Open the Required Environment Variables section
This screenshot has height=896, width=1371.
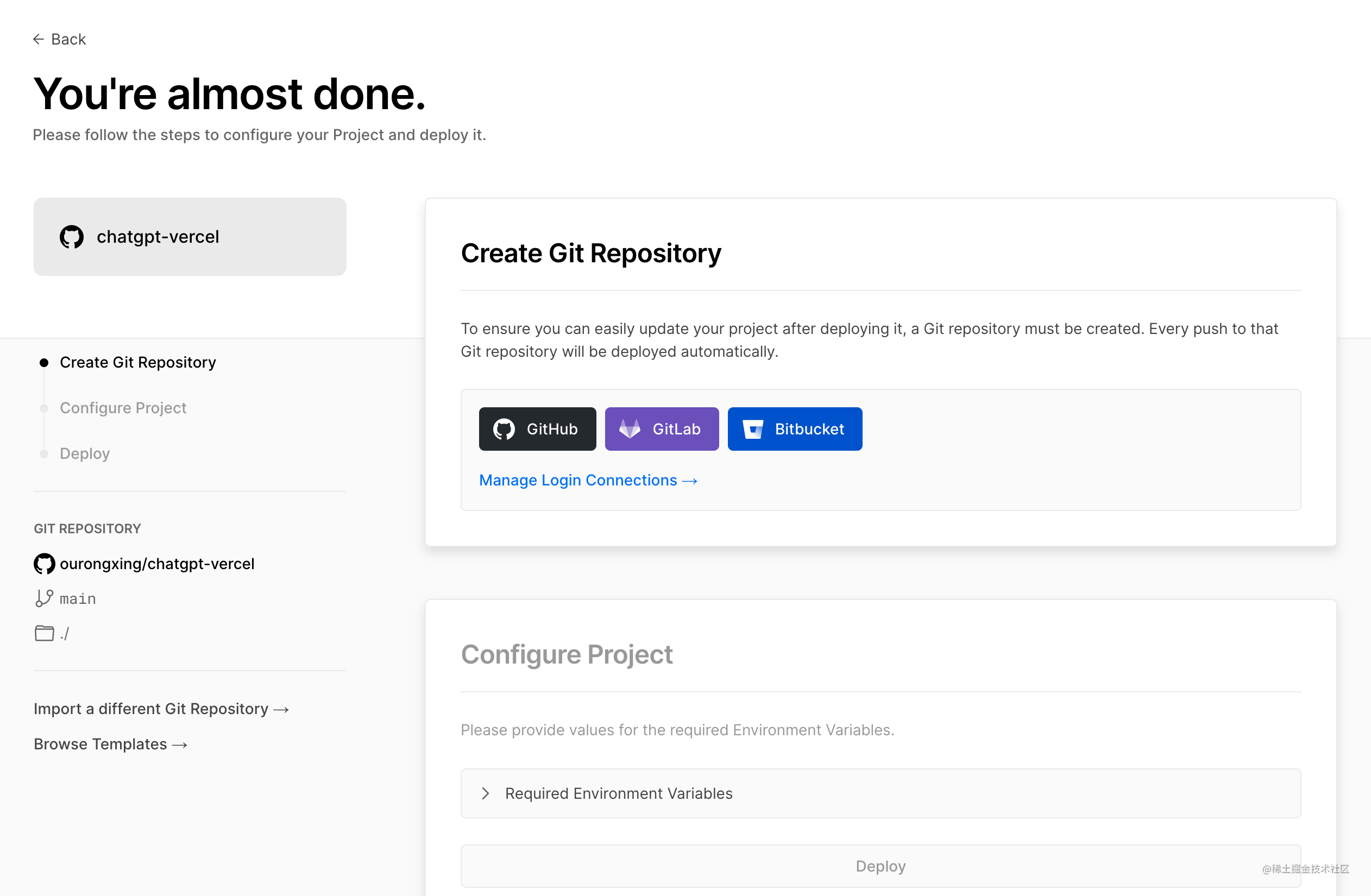881,793
